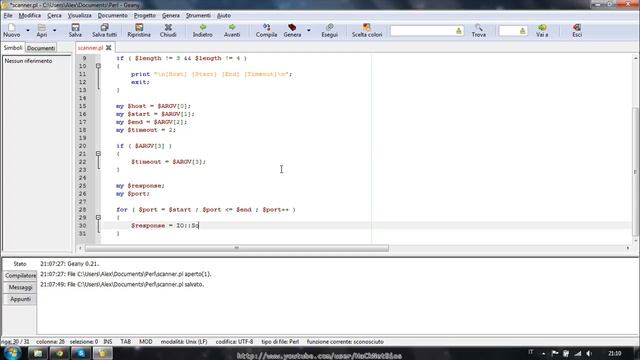Open the Progetto menu
This screenshot has width=640, height=360.
[x=145, y=16]
